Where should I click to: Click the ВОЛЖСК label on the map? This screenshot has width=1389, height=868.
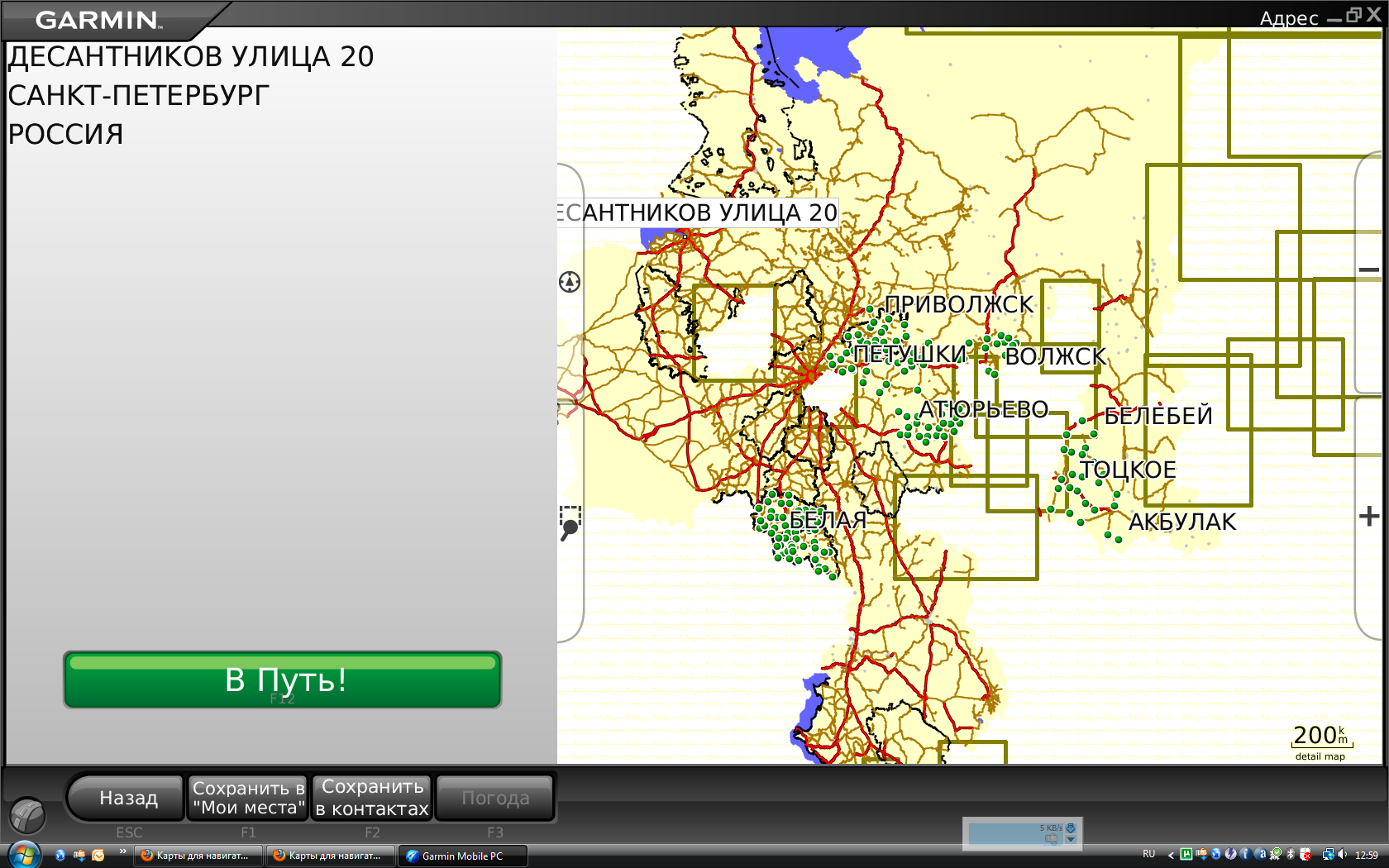coord(1056,356)
